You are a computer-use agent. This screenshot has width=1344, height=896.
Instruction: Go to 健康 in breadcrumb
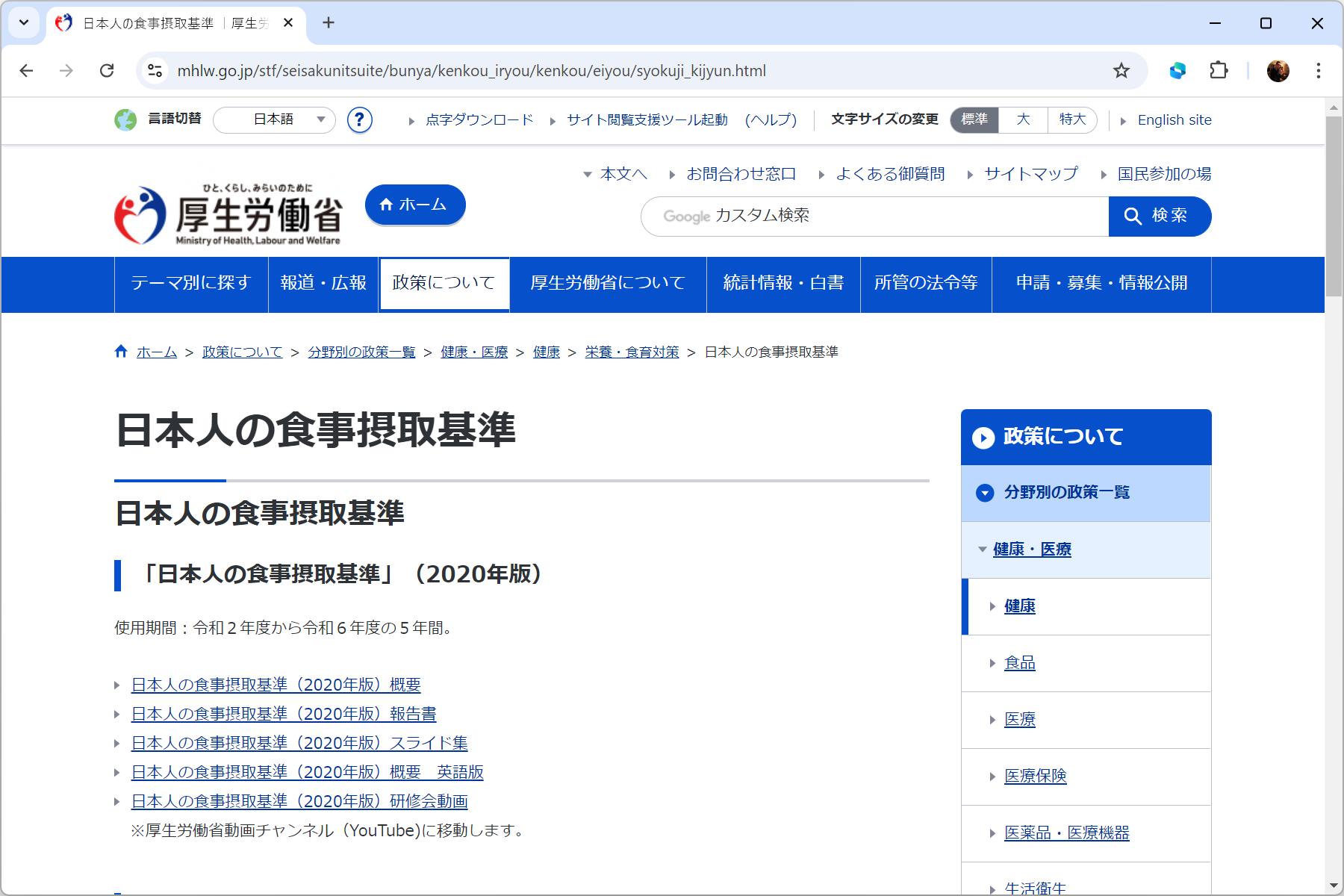tap(547, 352)
